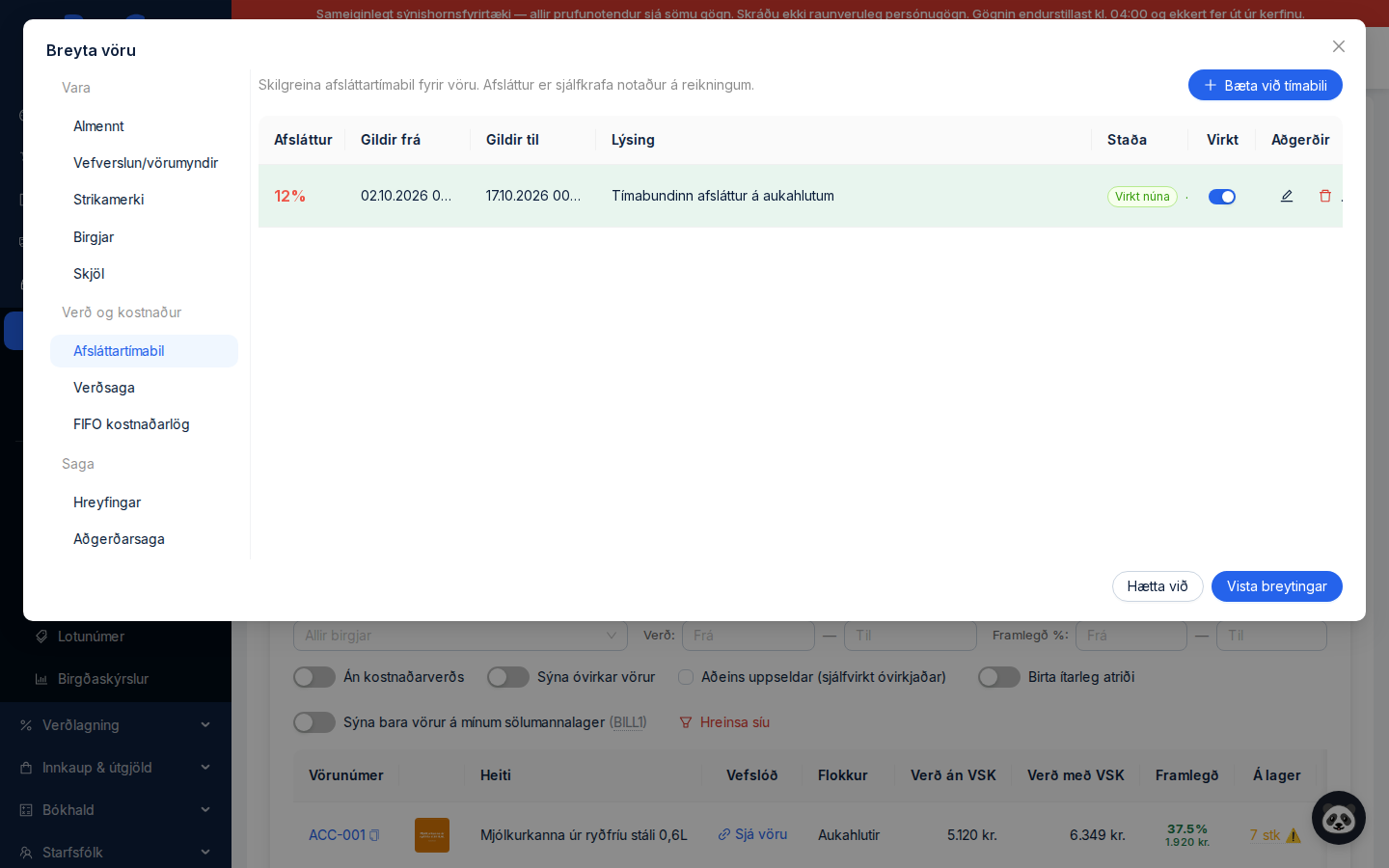The width and height of the screenshot is (1389, 868).
Task: Delete the 12% discount period
Action: [x=1325, y=196]
